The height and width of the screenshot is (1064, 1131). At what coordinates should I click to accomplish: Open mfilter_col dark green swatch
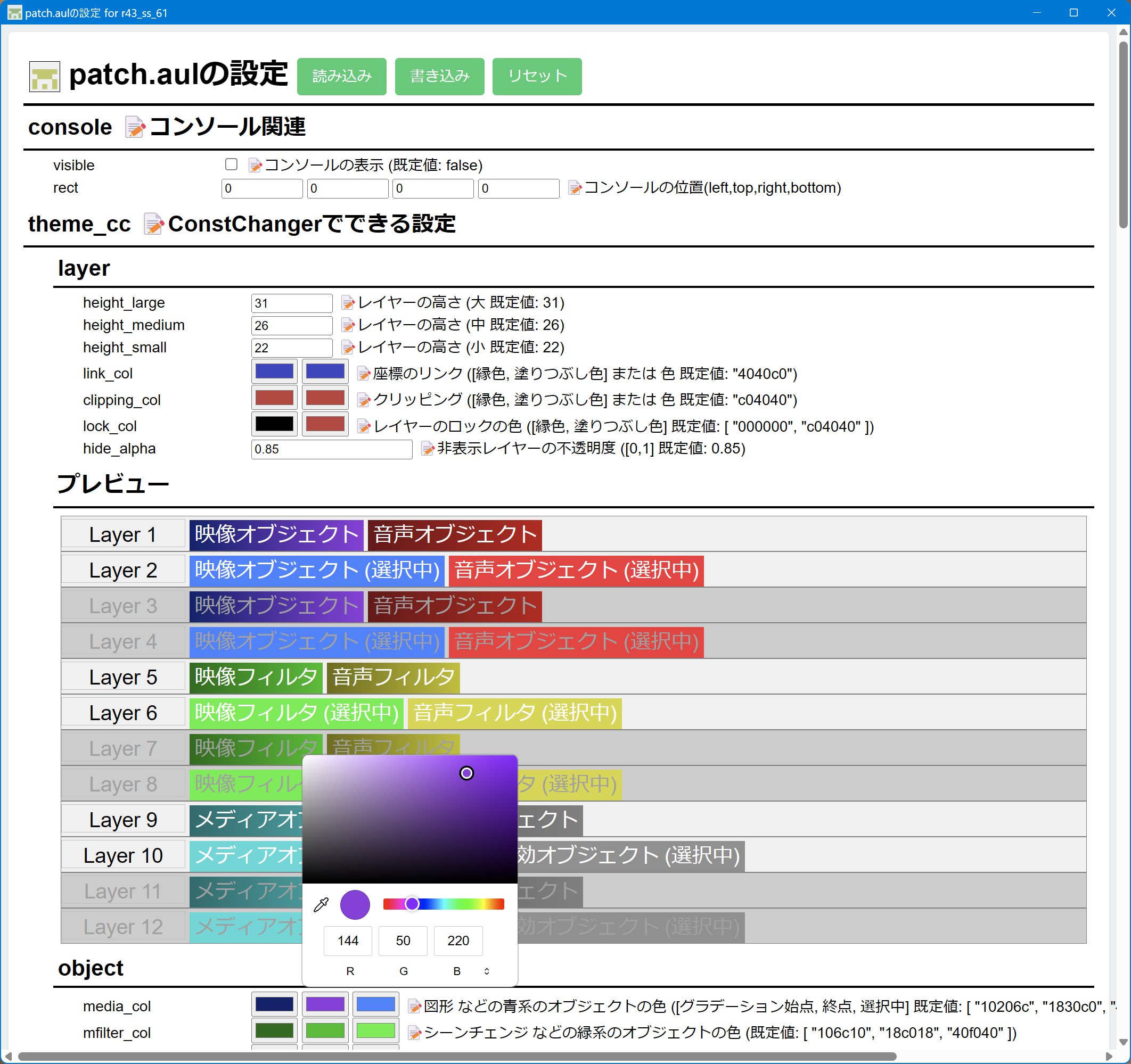(274, 1030)
